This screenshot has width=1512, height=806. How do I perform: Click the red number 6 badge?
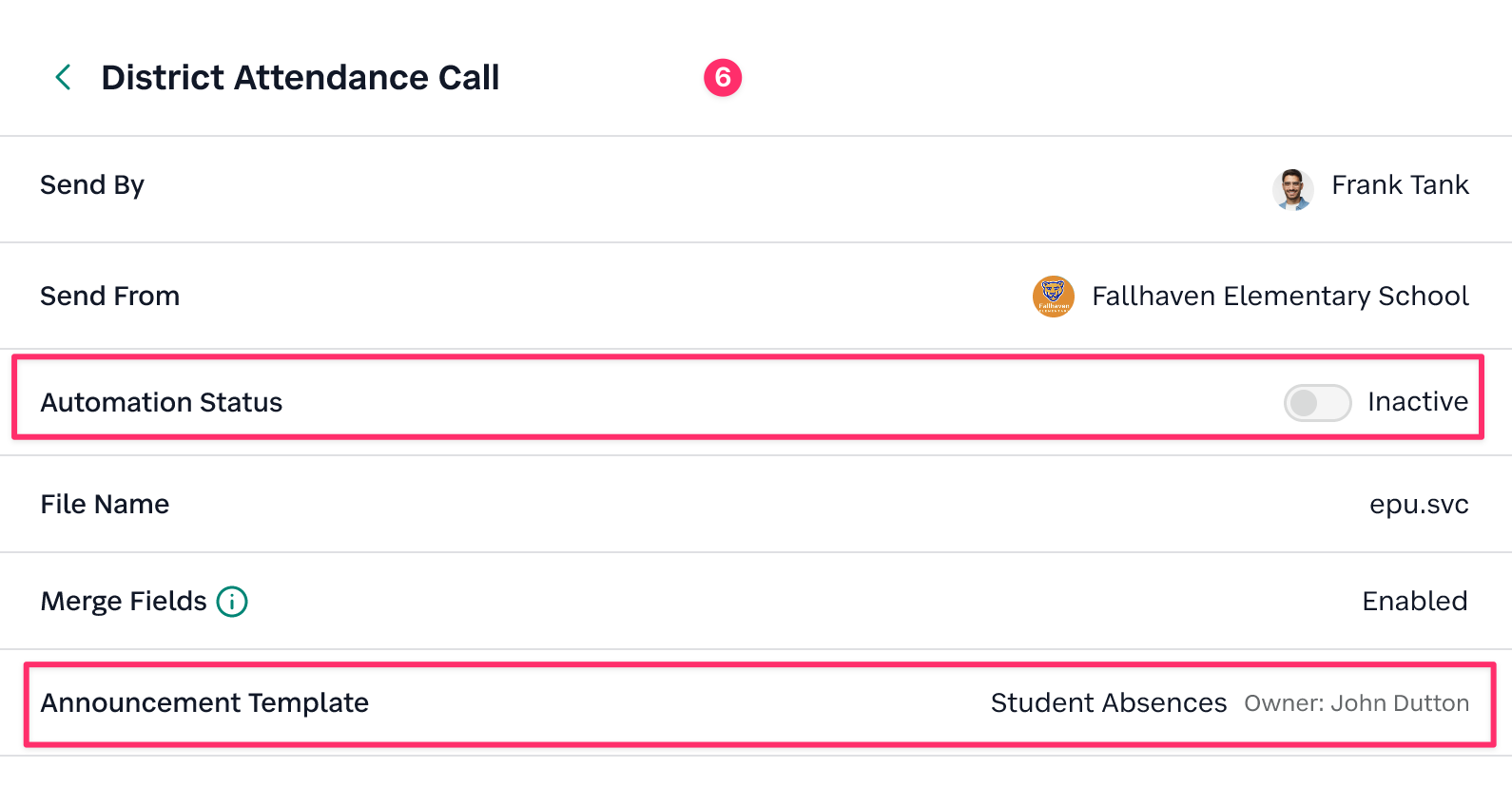(x=723, y=77)
